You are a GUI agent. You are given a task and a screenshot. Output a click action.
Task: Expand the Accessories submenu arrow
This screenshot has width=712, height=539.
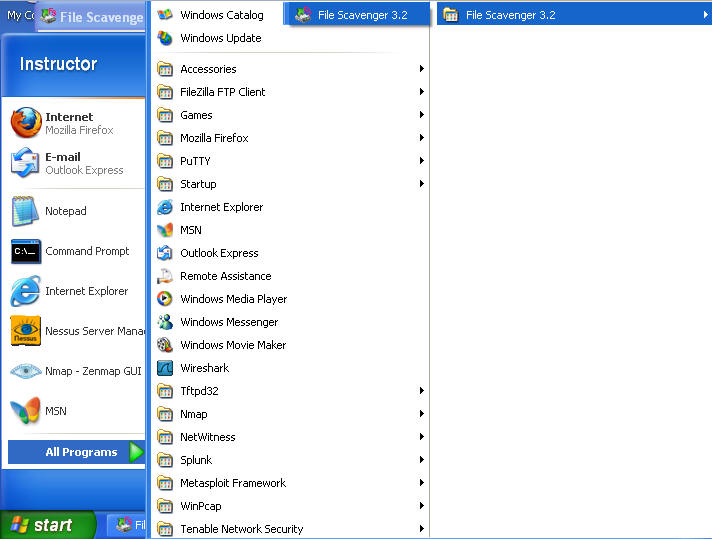click(422, 69)
